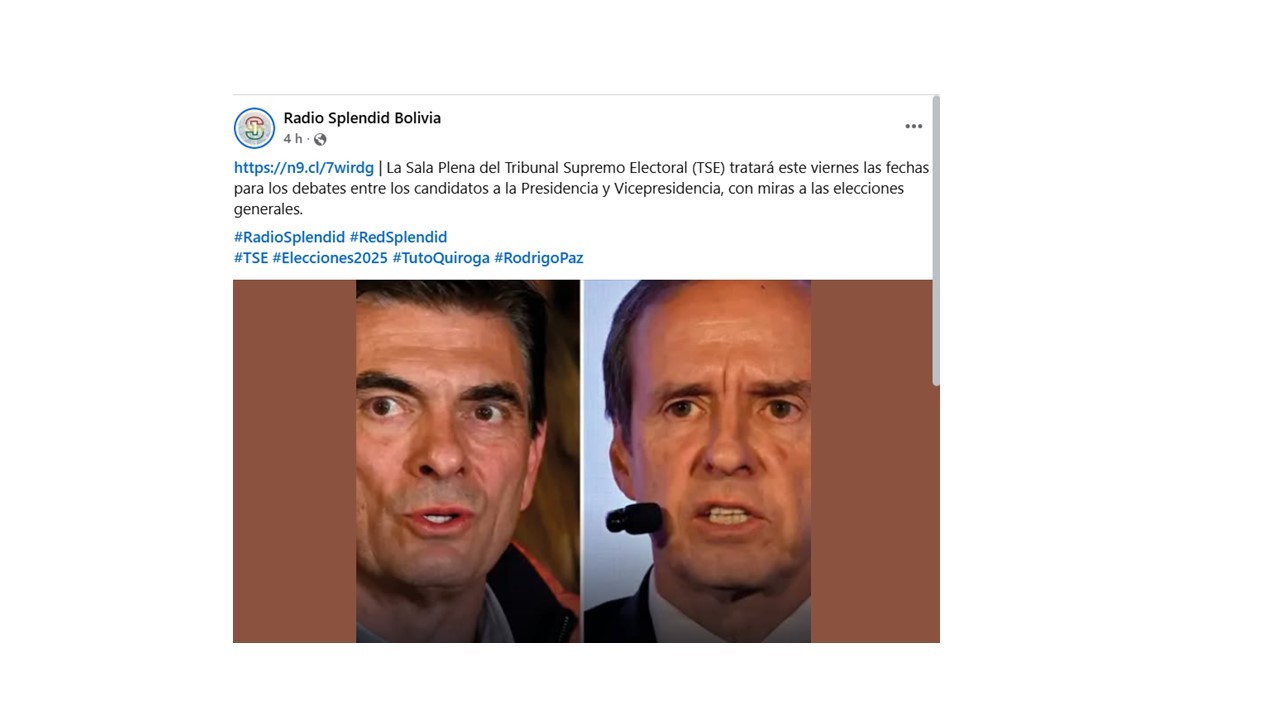This screenshot has height=720, width=1280.
Task: Open the #Elecciones2025 hashtag
Action: click(330, 258)
